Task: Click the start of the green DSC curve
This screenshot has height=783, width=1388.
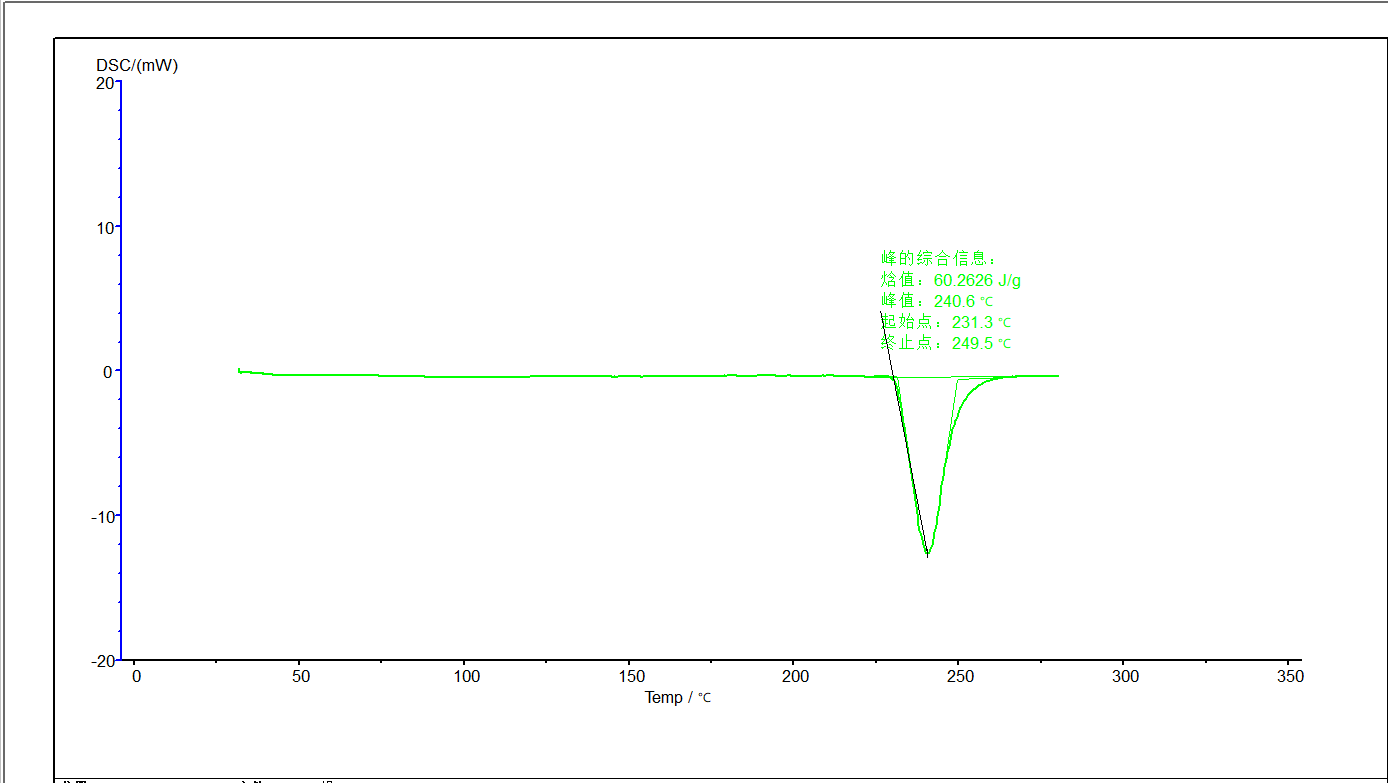Action: [239, 370]
